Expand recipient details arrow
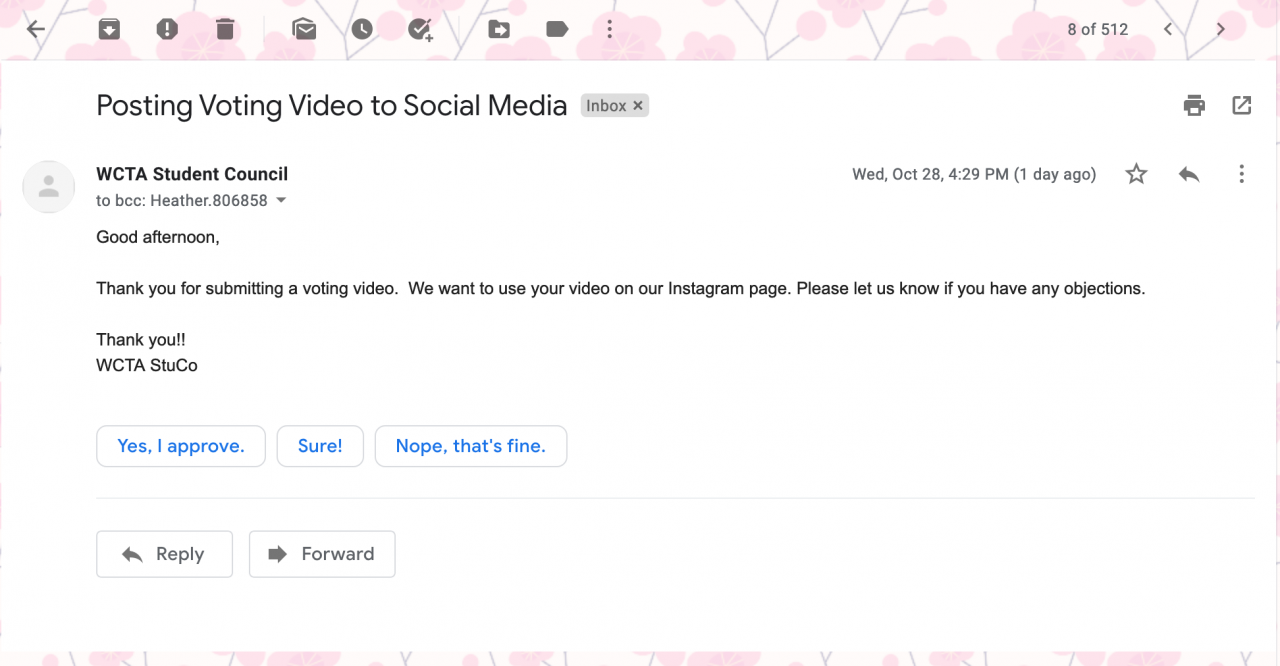Image resolution: width=1280 pixels, height=666 pixels. point(281,200)
